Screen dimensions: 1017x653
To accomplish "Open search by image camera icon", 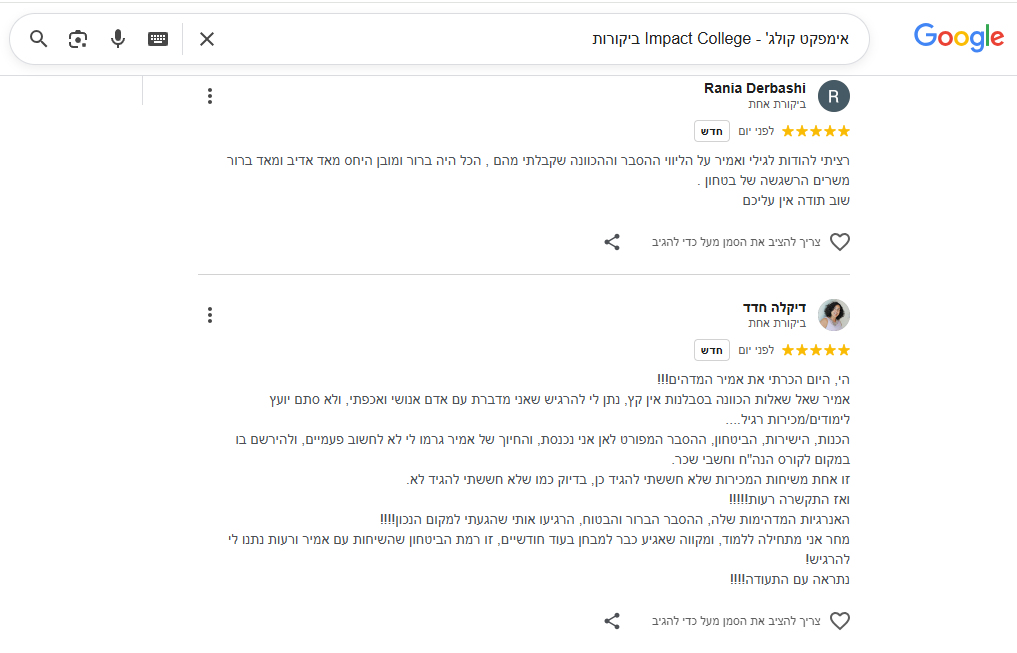I will [x=78, y=39].
